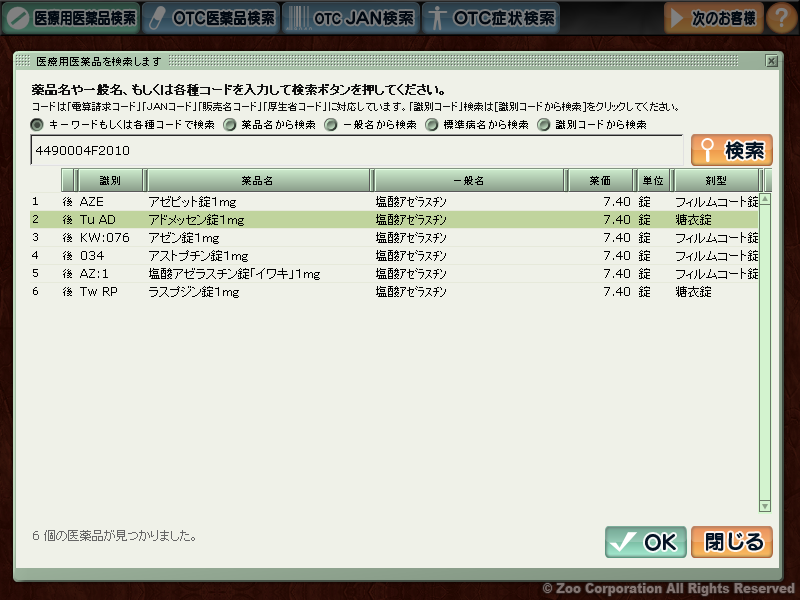Image resolution: width=800 pixels, height=600 pixels.
Task: Sort by 薬価 column header
Action: (600, 181)
